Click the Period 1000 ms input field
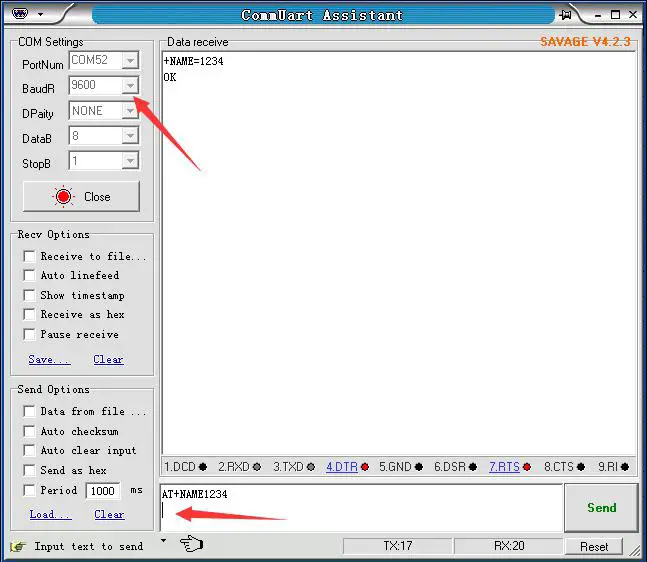 point(103,491)
